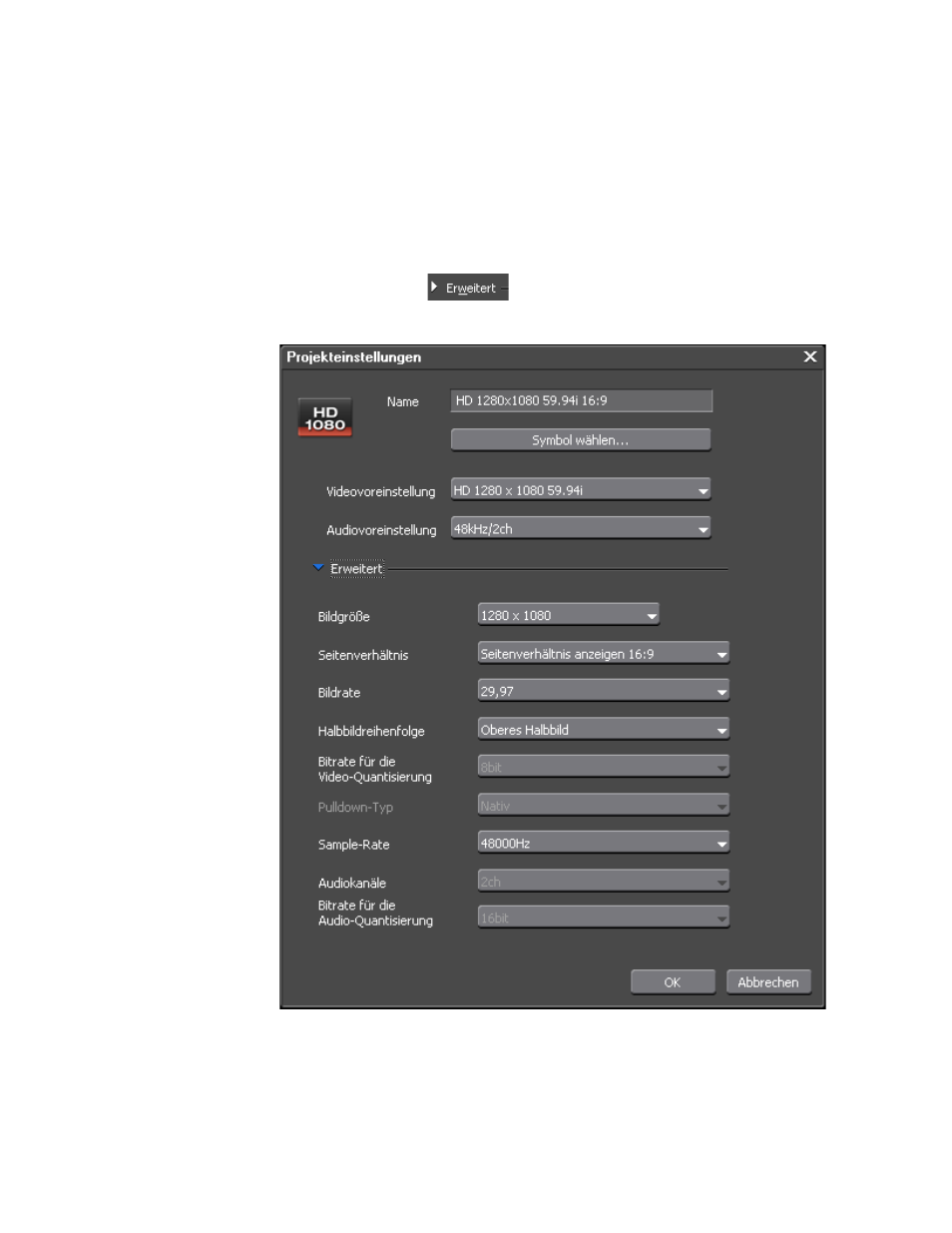Click the Abbrechen button
Image resolution: width=952 pixels, height=1233 pixels.
[x=768, y=982]
